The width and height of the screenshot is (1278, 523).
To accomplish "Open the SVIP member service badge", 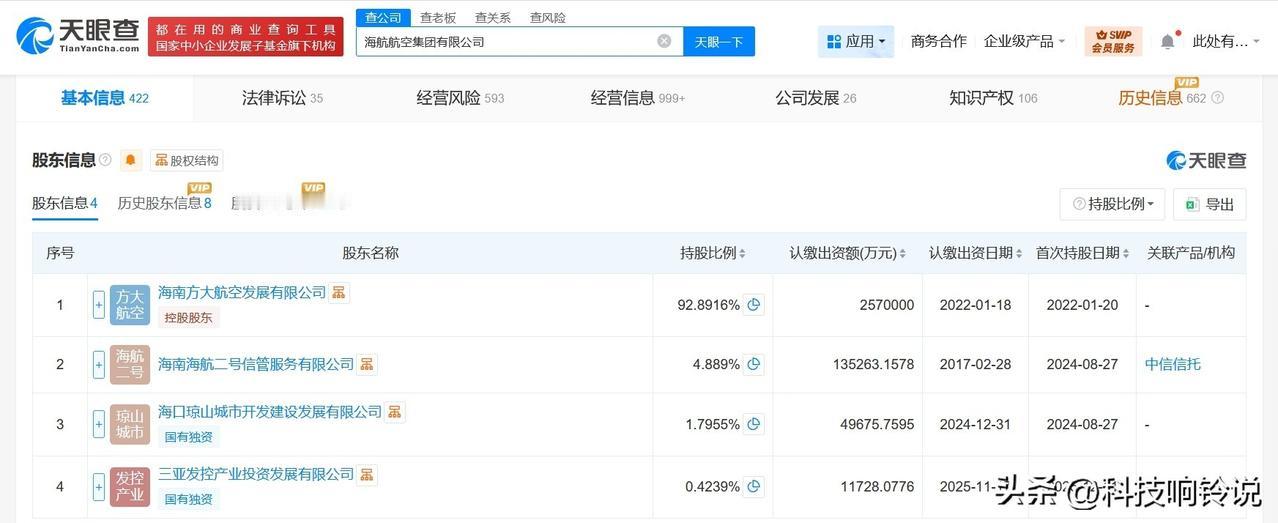I will point(1113,41).
